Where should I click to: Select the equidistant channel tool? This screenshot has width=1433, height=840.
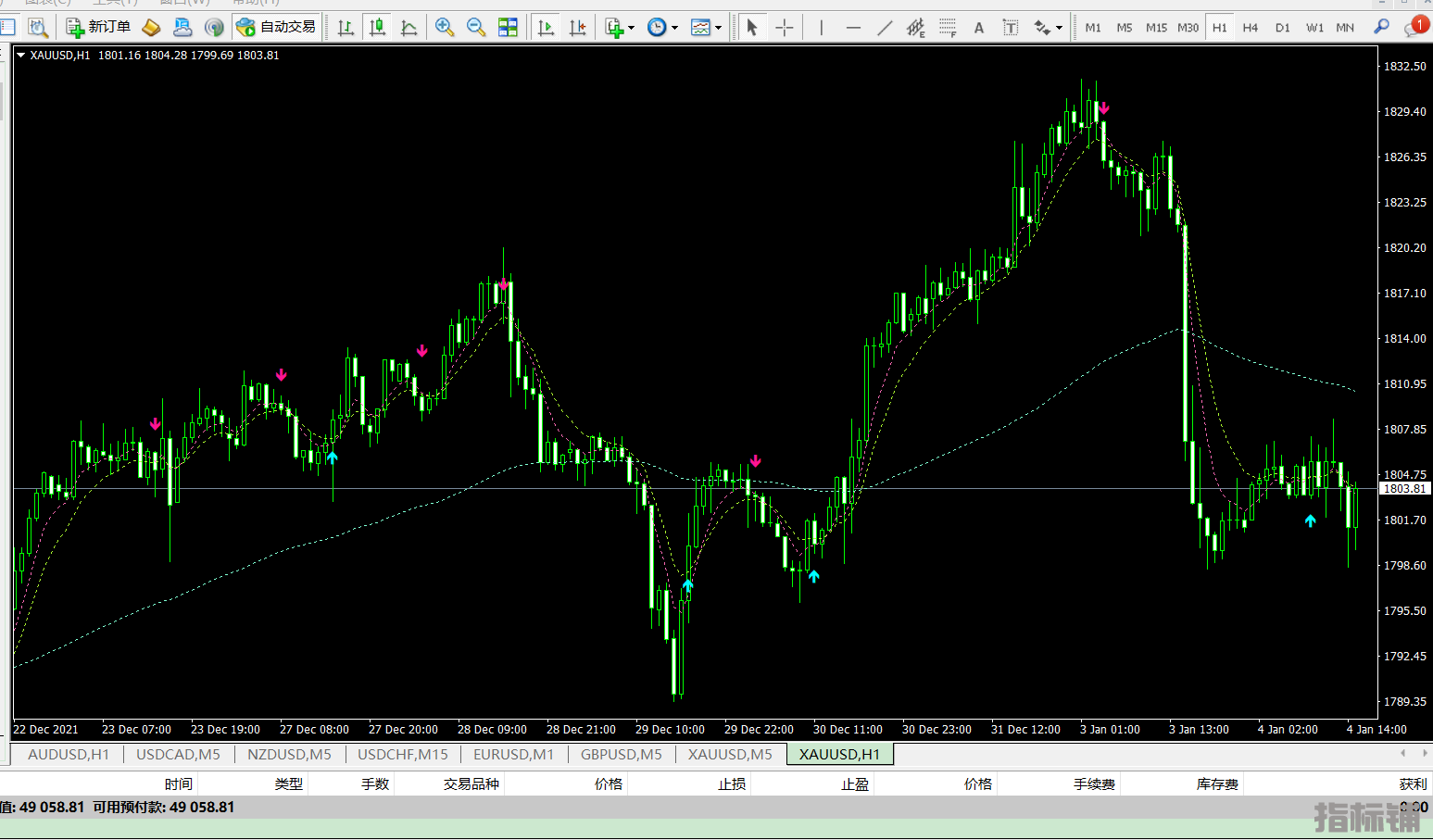pos(915,27)
